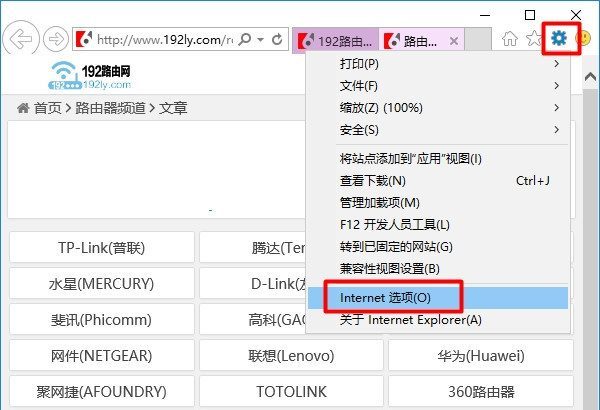The height and width of the screenshot is (410, 600).
Task: Select F12 开发人员工具(L)
Action: click(438, 225)
